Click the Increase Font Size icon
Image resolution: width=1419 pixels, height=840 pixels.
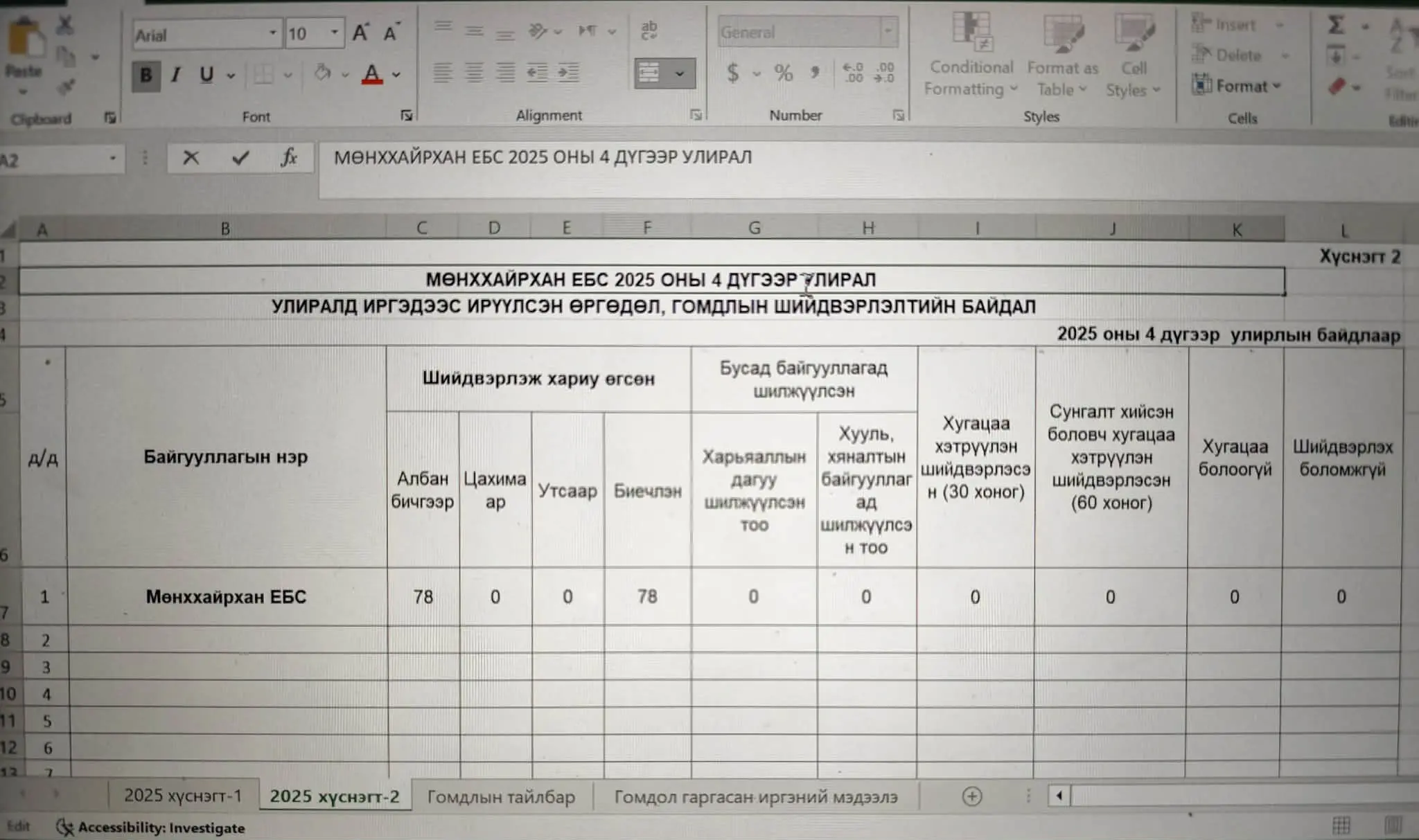[360, 33]
